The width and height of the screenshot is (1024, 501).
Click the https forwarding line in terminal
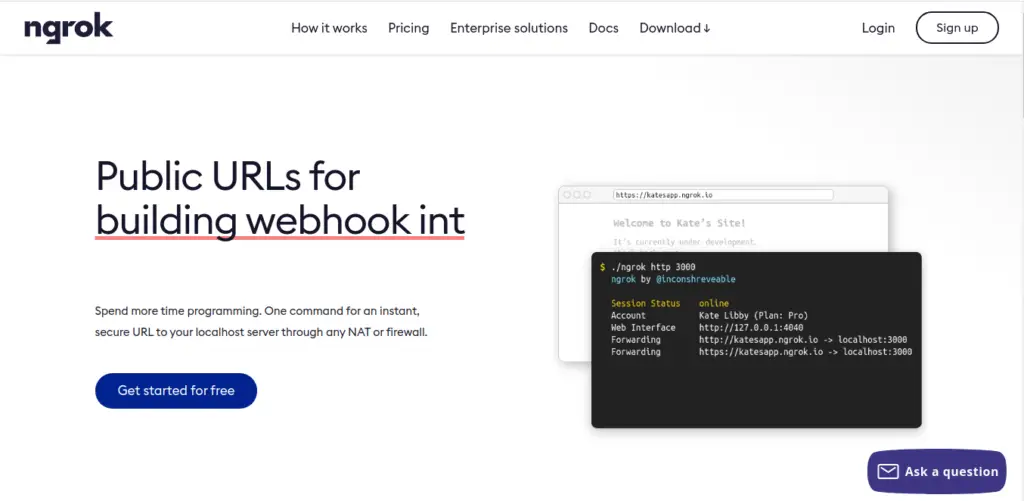[761, 351]
